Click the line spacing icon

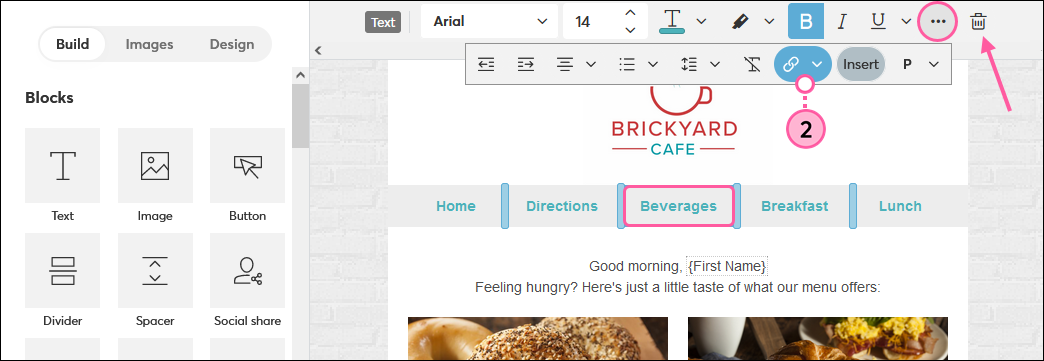[x=689, y=64]
